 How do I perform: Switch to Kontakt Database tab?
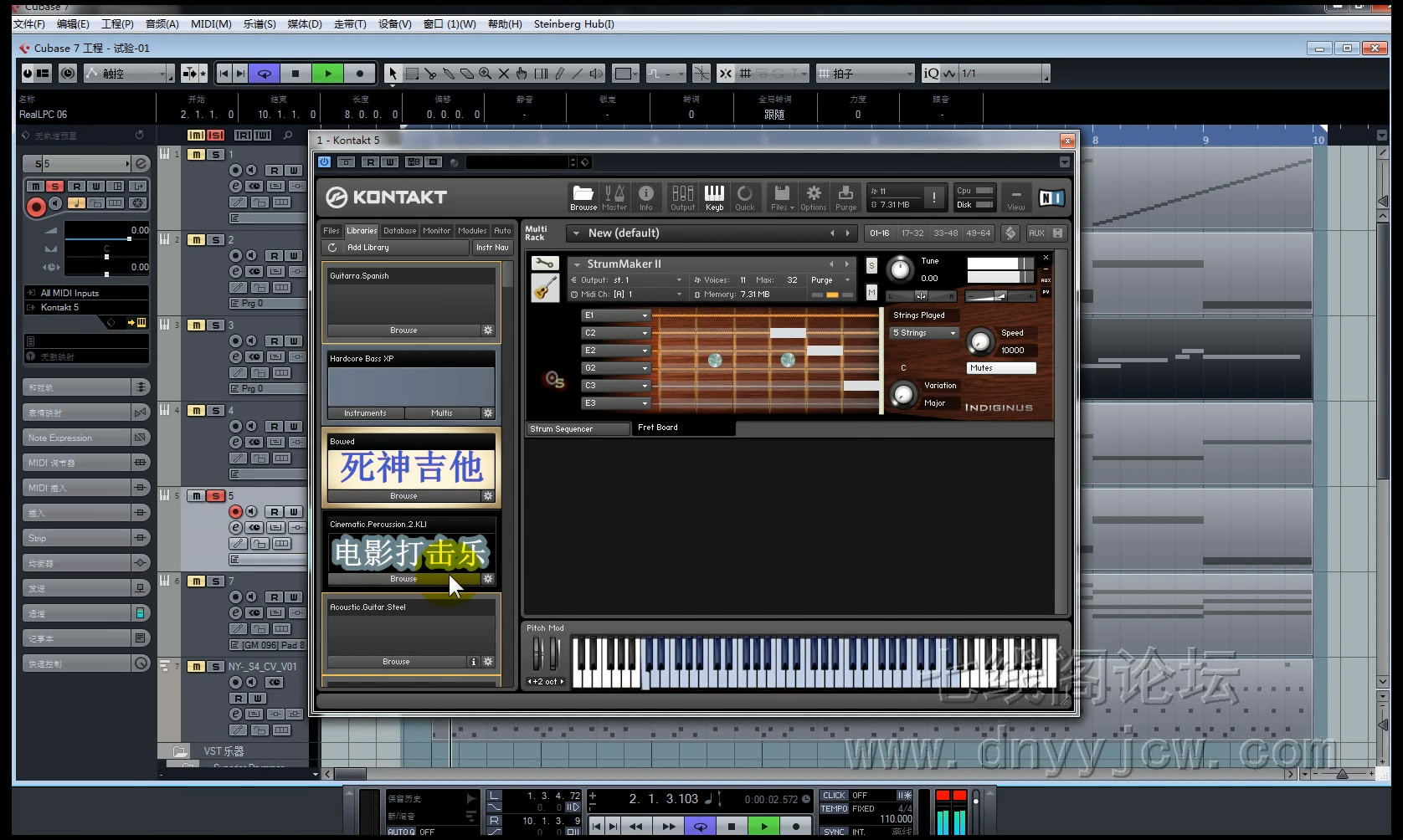click(400, 231)
